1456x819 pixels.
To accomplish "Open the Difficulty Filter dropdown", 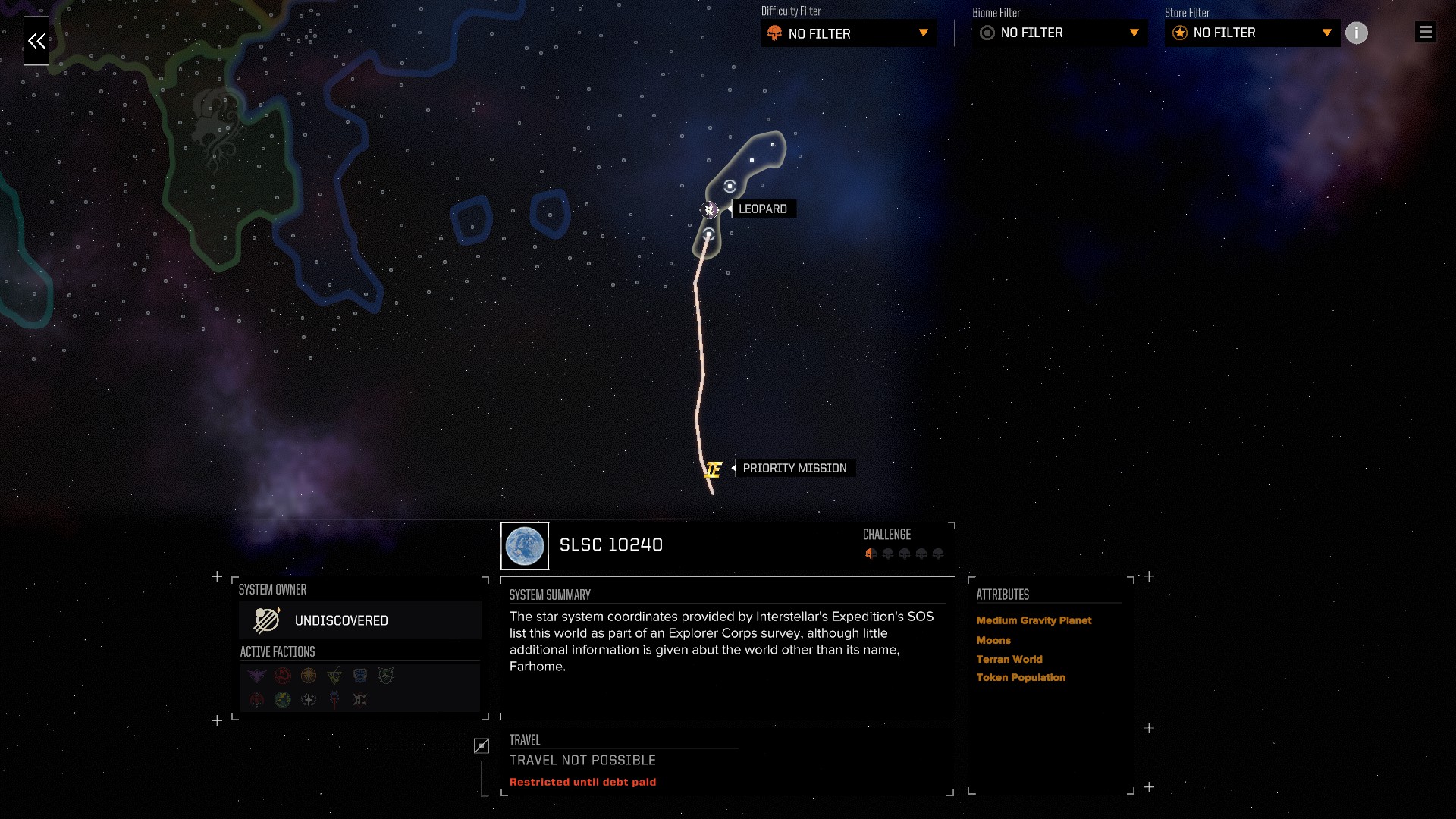I will pyautogui.click(x=849, y=33).
